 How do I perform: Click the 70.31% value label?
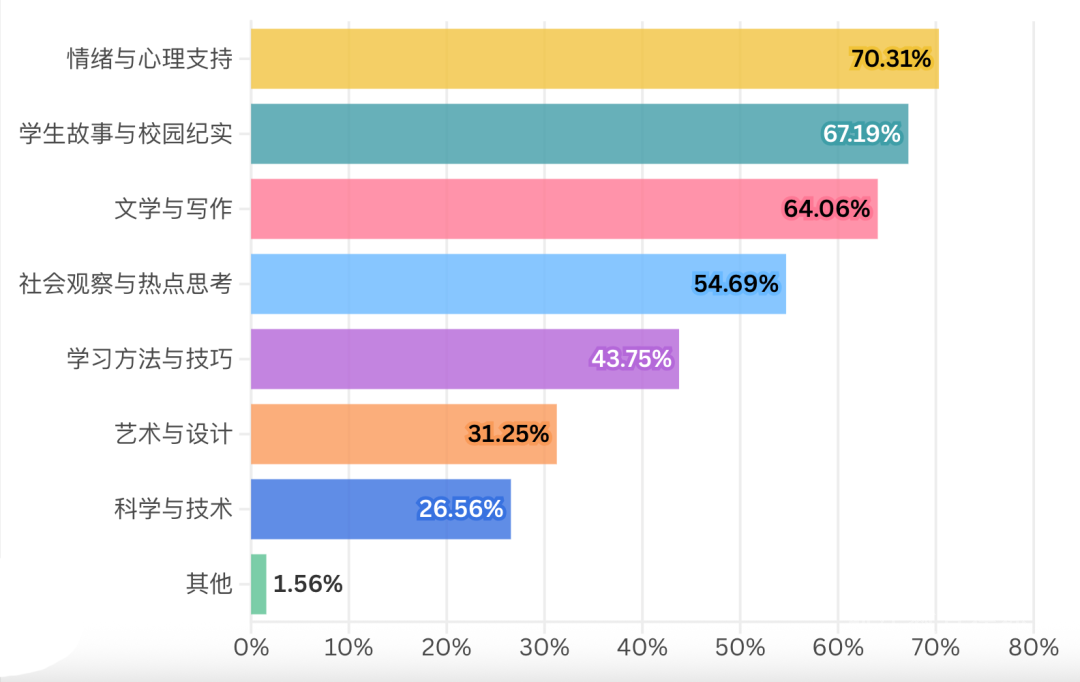point(890,59)
